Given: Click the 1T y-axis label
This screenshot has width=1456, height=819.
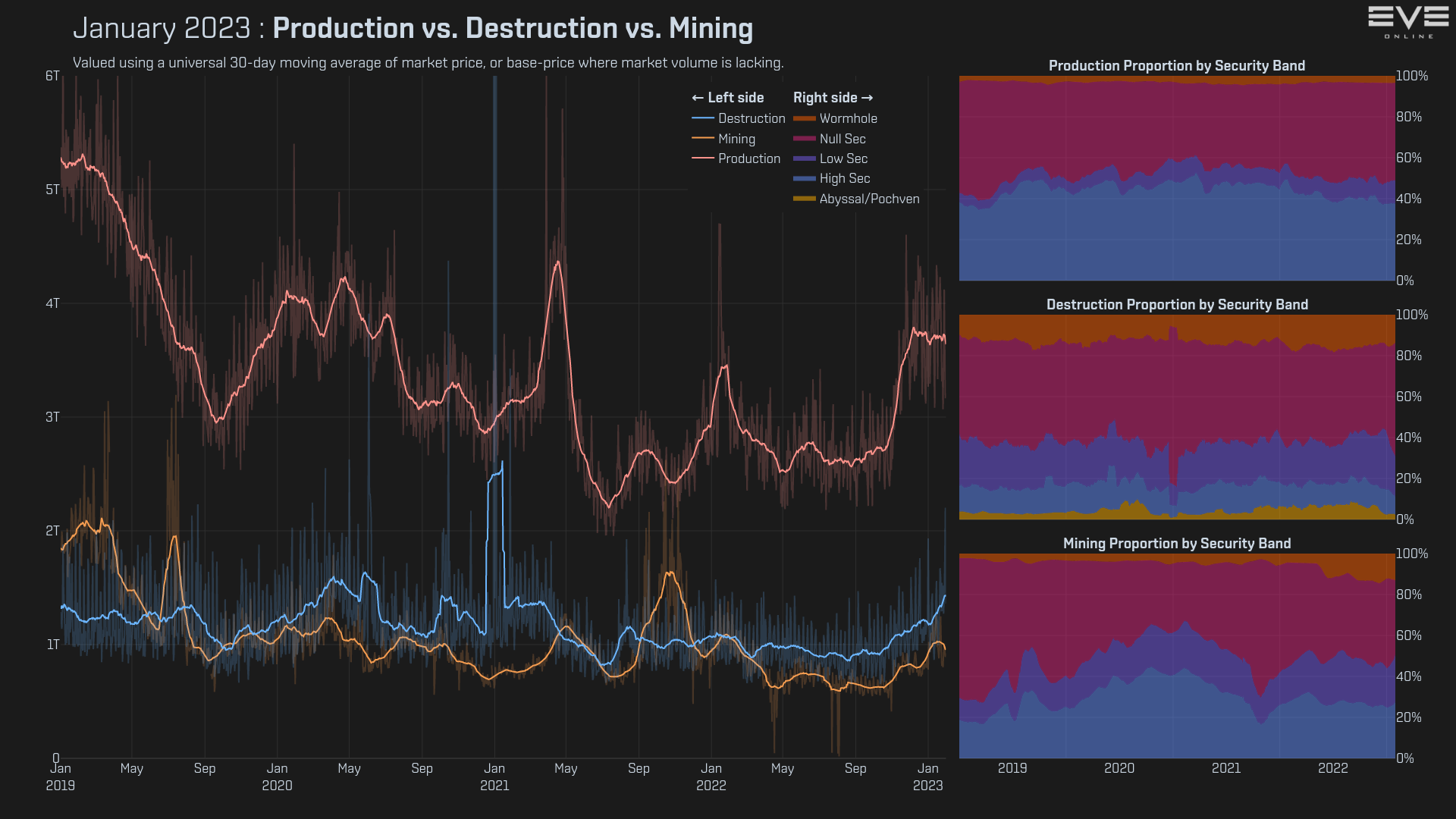Looking at the screenshot, I should [x=52, y=645].
